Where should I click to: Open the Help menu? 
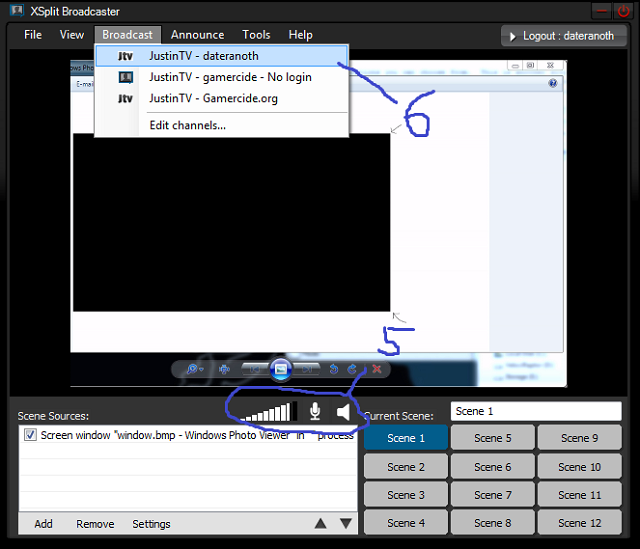(x=301, y=35)
